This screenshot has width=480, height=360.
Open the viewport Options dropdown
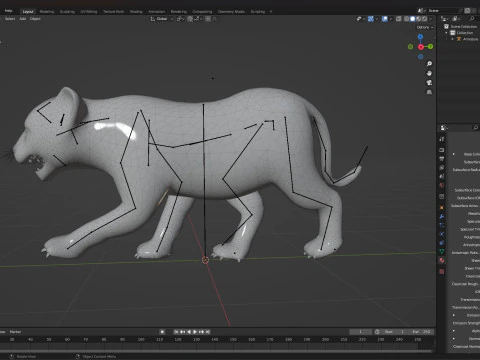(425, 27)
